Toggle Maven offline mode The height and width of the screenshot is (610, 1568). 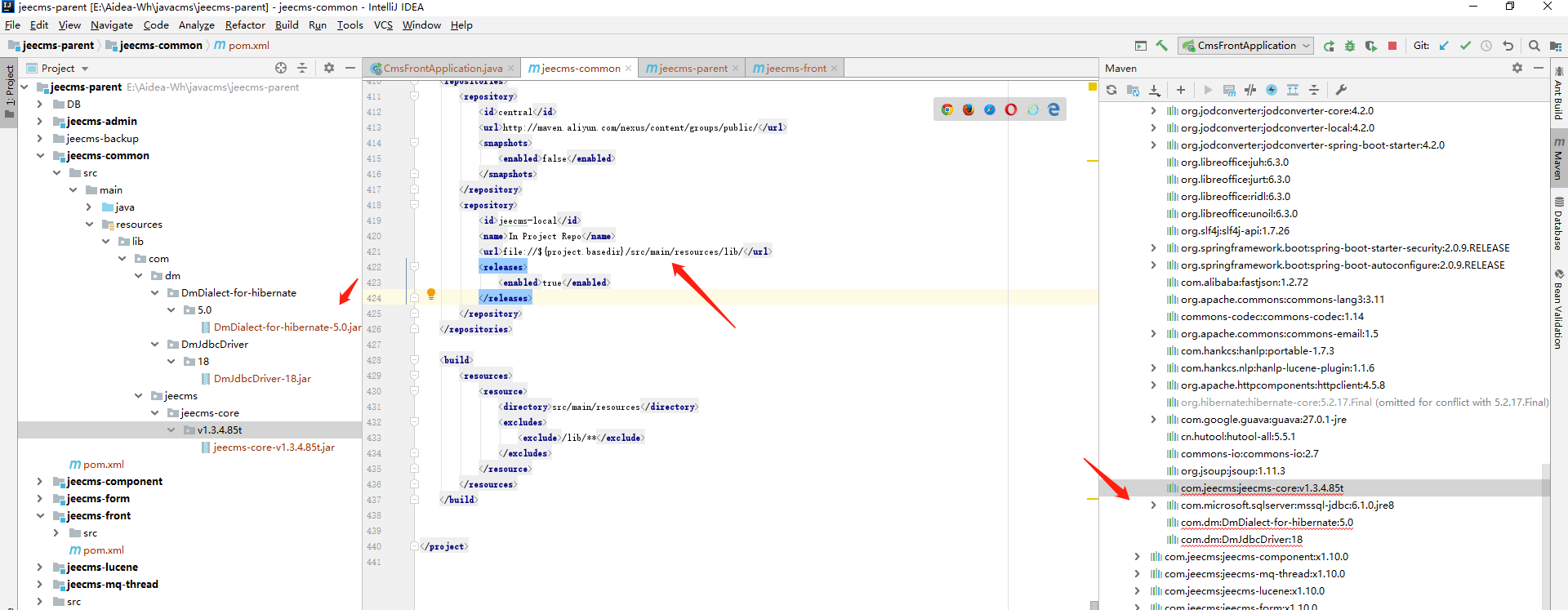click(x=1250, y=90)
